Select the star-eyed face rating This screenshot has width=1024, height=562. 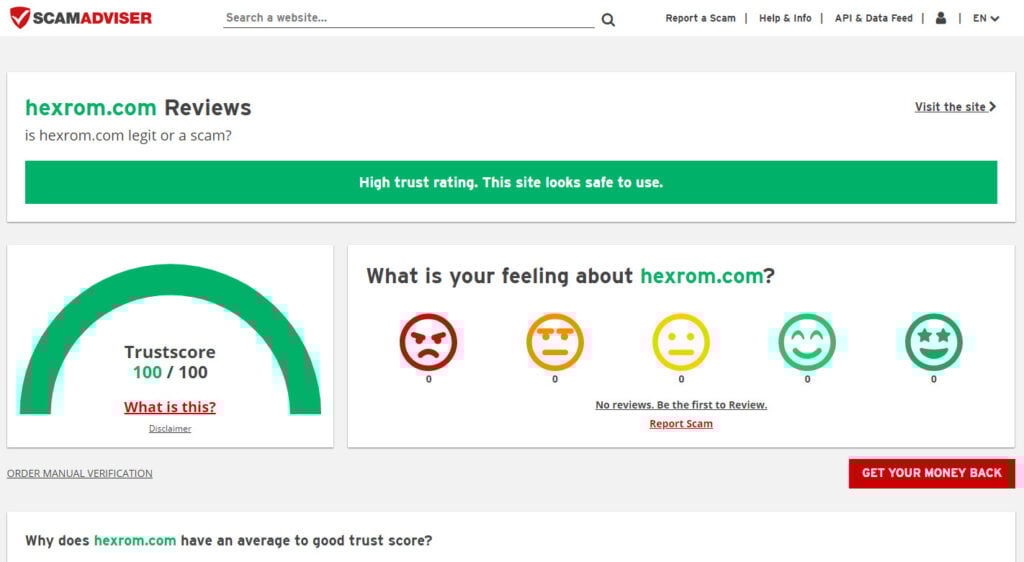tap(933, 342)
